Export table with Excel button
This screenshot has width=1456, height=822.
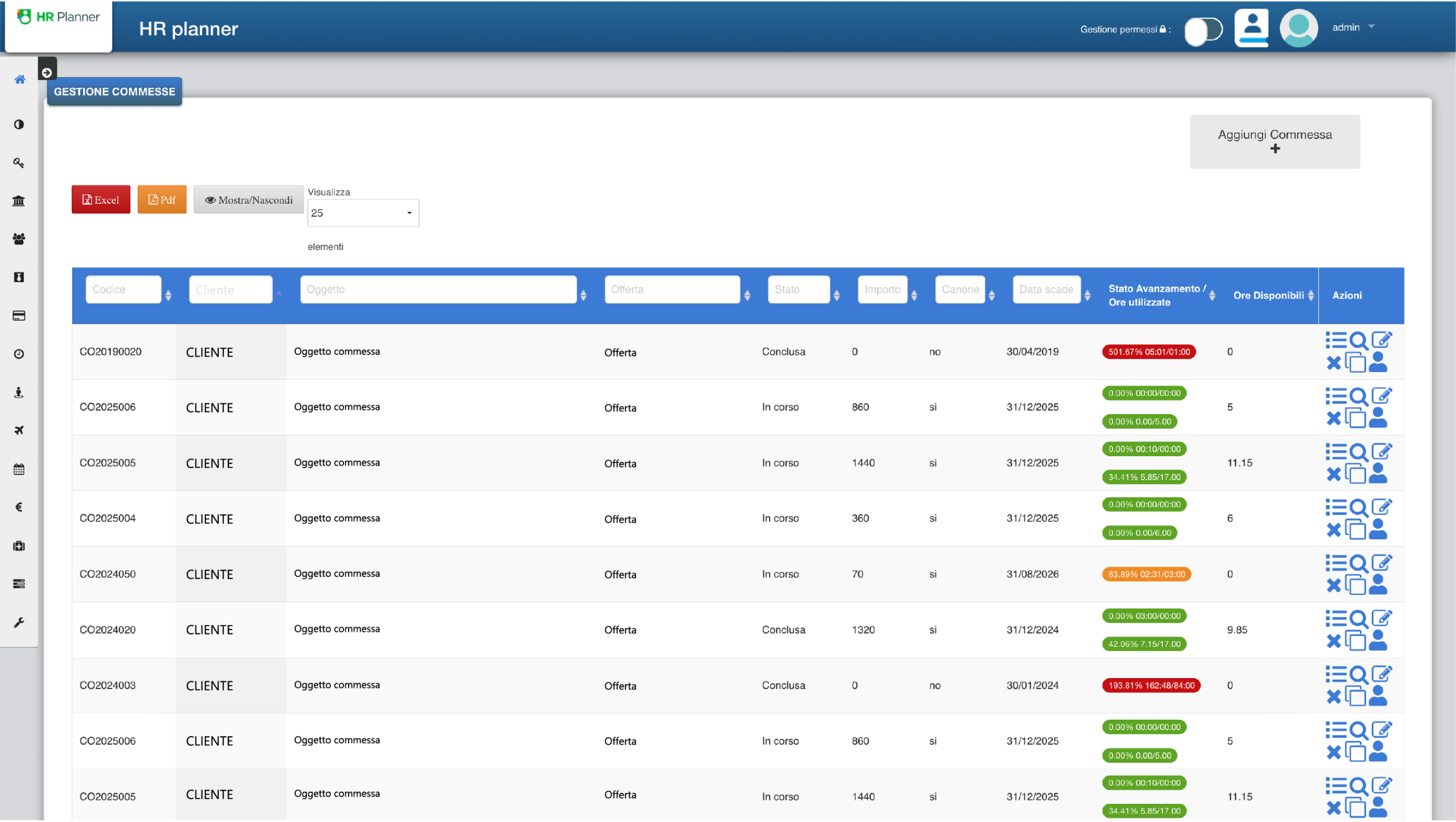[101, 200]
